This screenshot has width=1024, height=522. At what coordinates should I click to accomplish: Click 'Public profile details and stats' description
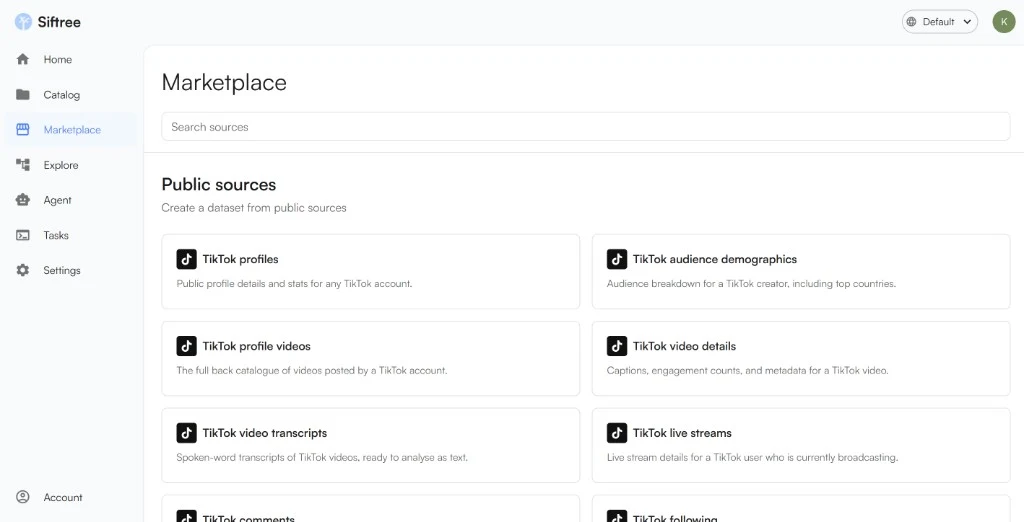[x=295, y=284]
